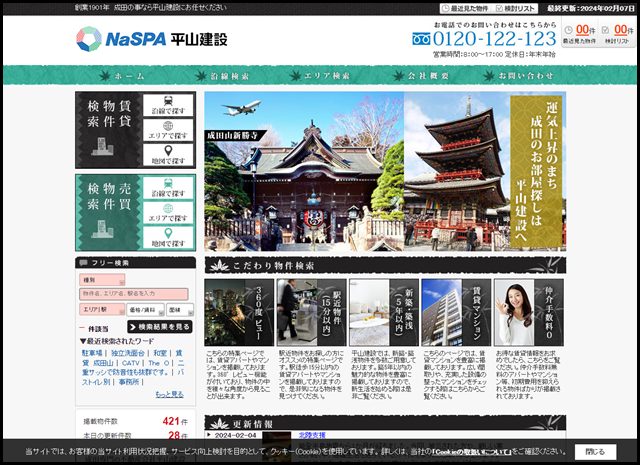
Task: Open rental search by train line (沿線で探す)
Action: 168,105
